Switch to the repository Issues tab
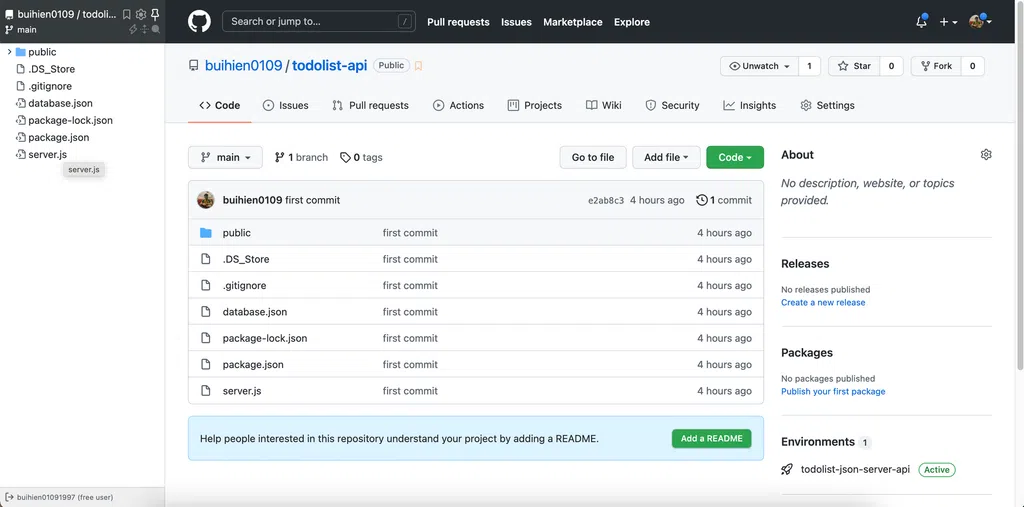 285,105
